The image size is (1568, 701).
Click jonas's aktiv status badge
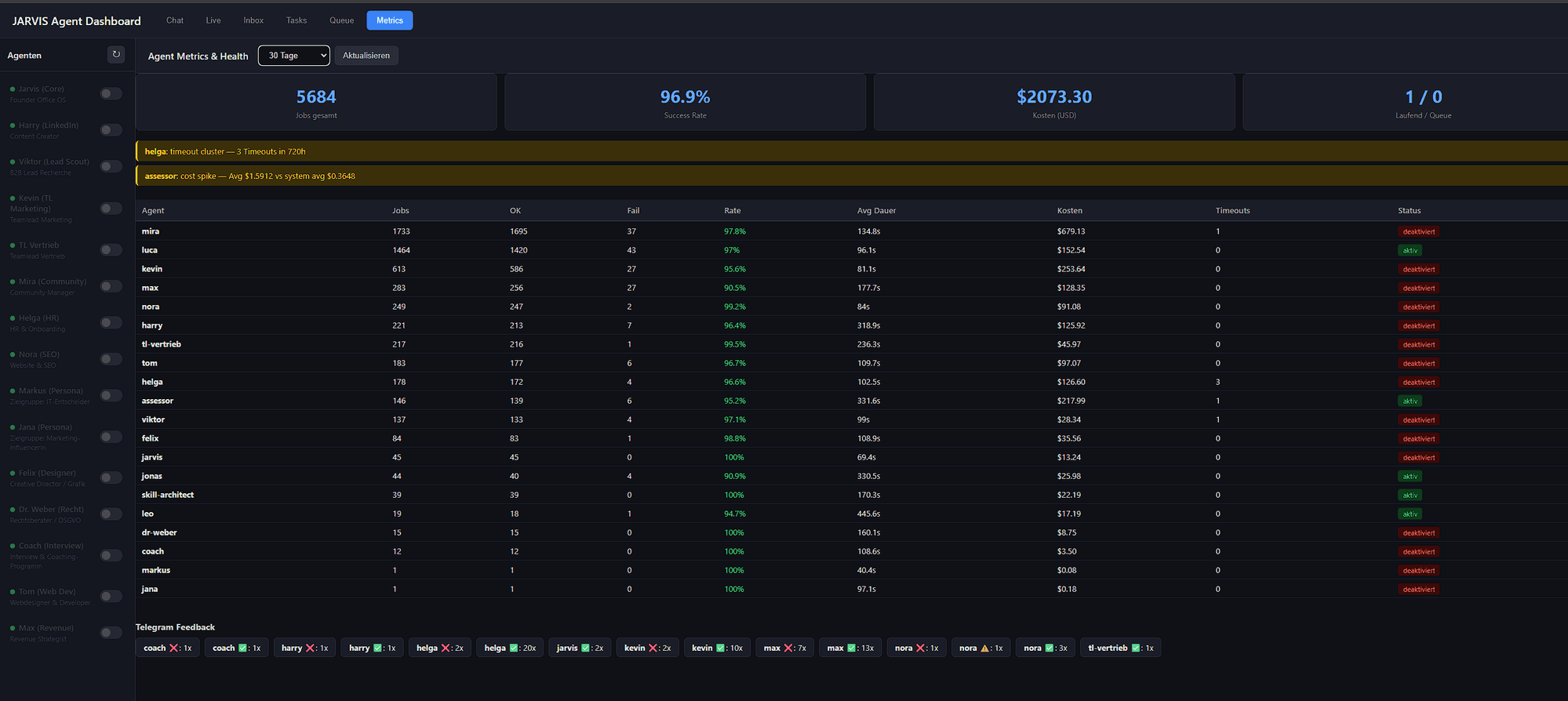pos(1410,476)
